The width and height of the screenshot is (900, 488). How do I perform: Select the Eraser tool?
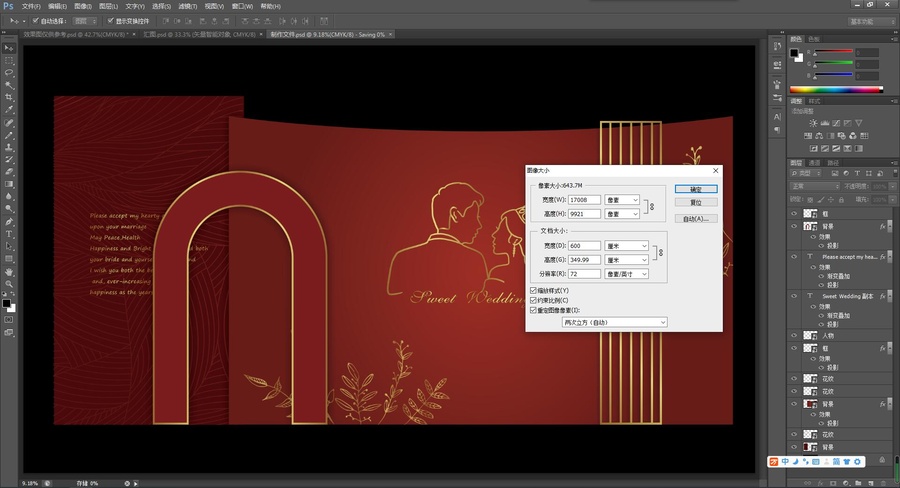tap(9, 172)
